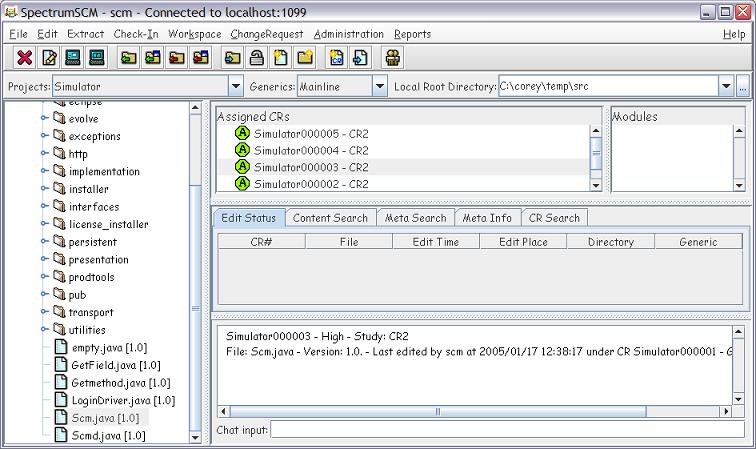
Task: Click green status icon of Simulator000005
Action: click(242, 133)
